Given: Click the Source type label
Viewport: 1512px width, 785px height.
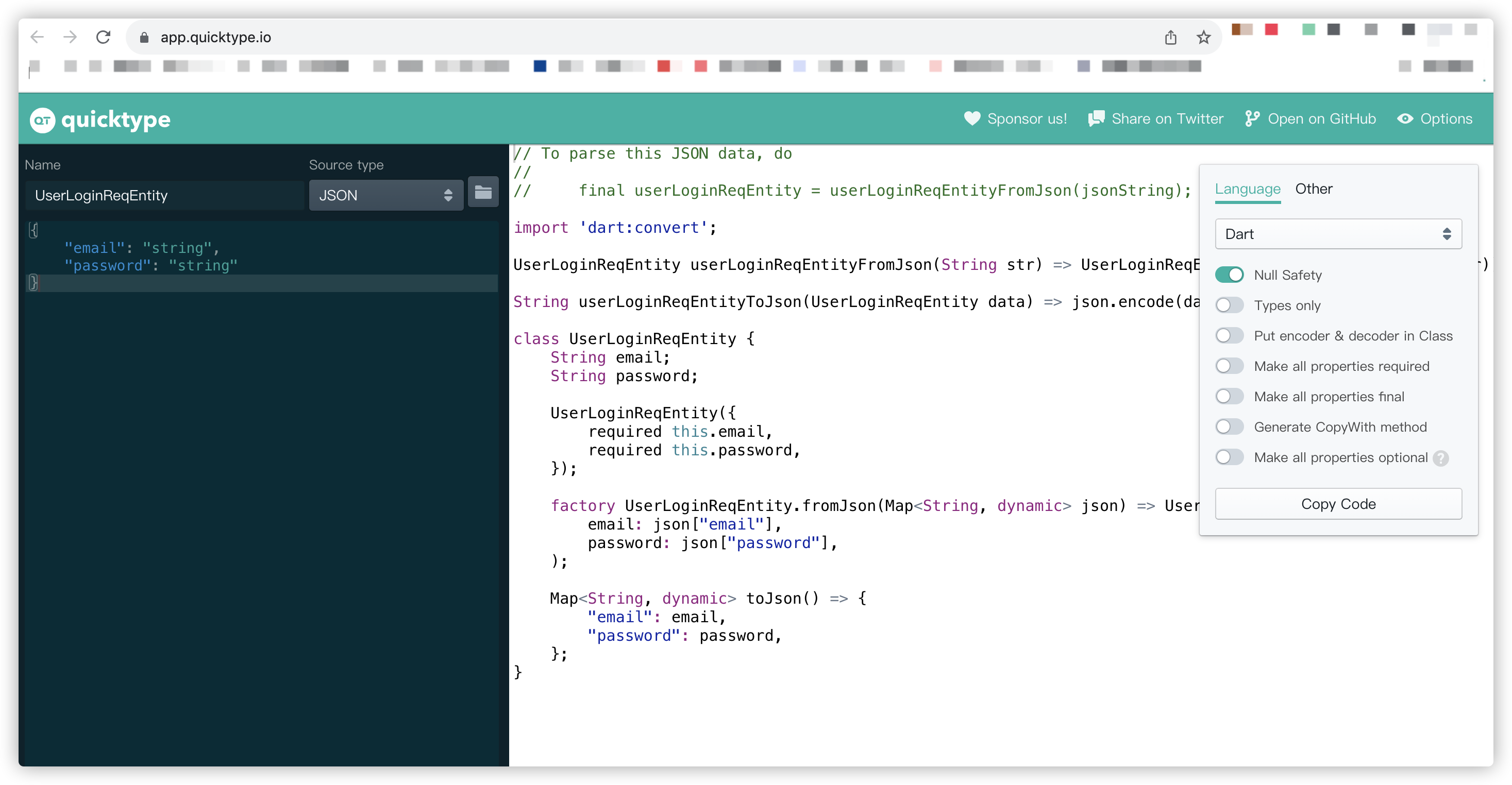Looking at the screenshot, I should (346, 165).
